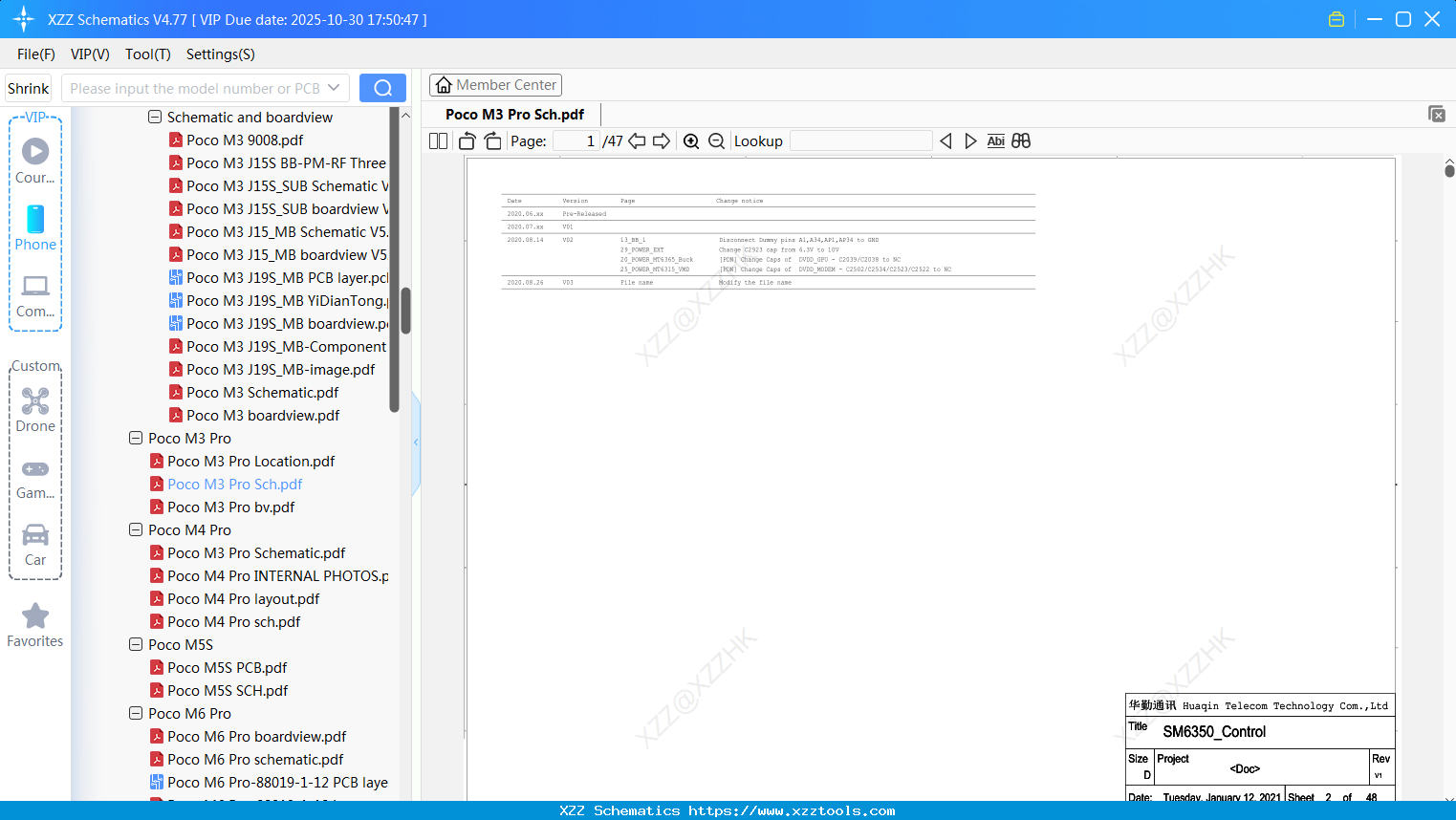The width and height of the screenshot is (1456, 820).
Task: Open Favorites star in the sidebar
Action: coord(35,625)
